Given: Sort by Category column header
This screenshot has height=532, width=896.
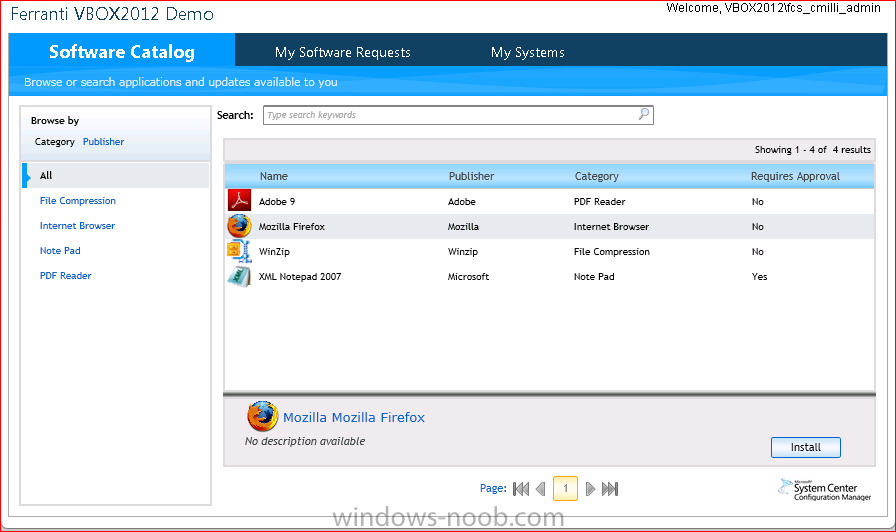Looking at the screenshot, I should [597, 177].
